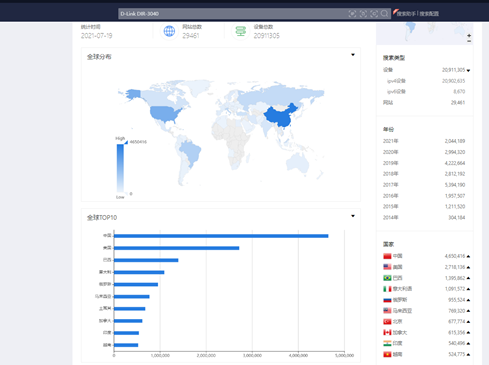Screen dimensions: 489x365
Task: Click the magnifier search icon
Action: click(384, 14)
